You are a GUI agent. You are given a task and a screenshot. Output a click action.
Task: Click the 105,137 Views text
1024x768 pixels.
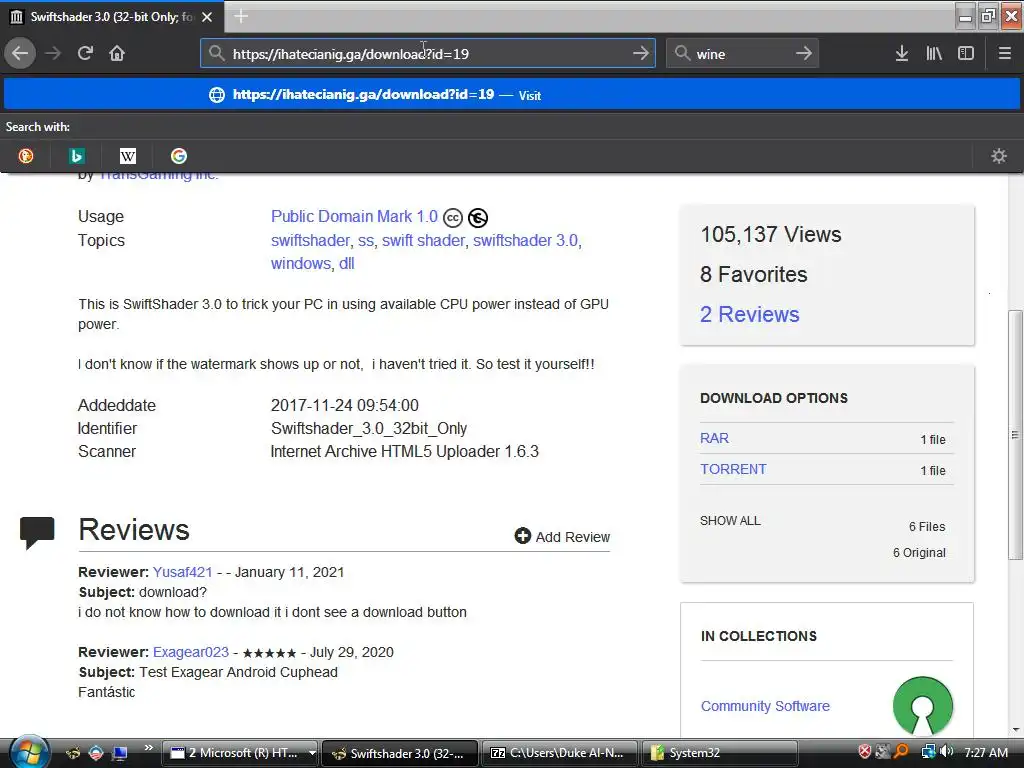point(771,234)
